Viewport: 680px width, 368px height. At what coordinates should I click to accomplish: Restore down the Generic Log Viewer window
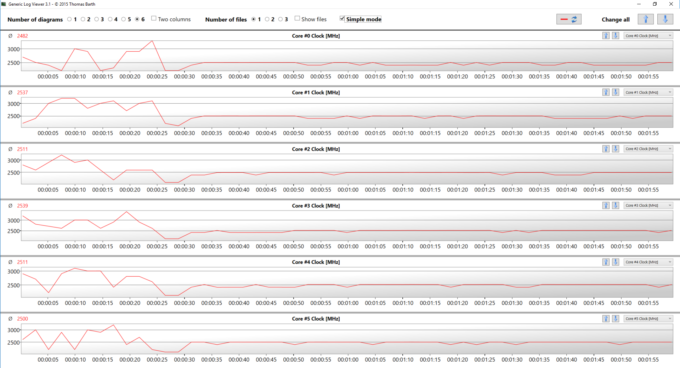655,4
